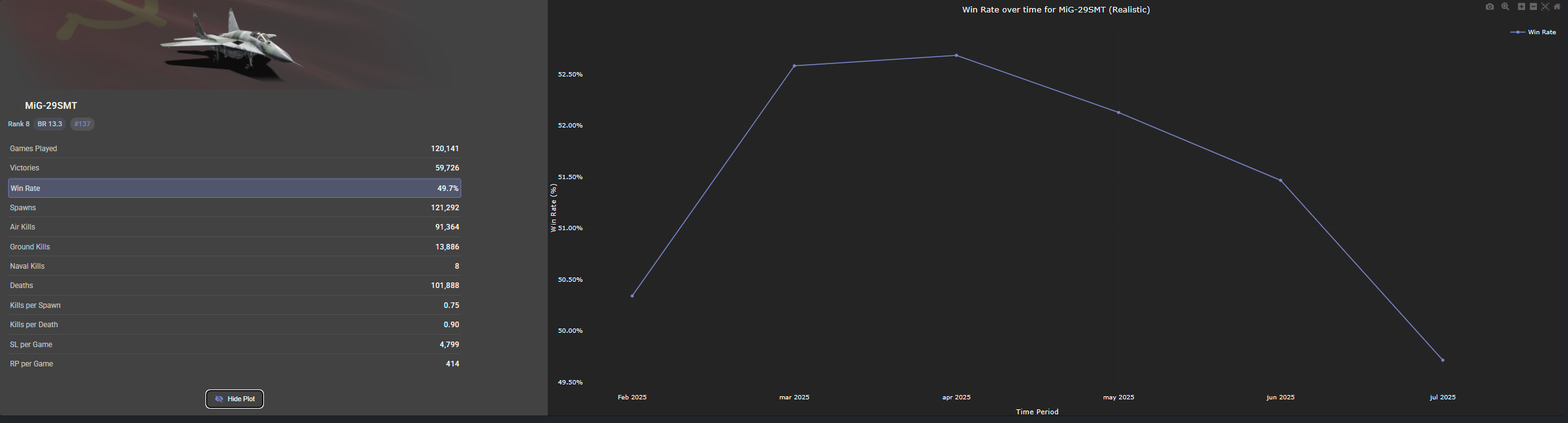Screen dimensions: 1568x423
Task: Select the Ground Kills row
Action: tap(235, 247)
